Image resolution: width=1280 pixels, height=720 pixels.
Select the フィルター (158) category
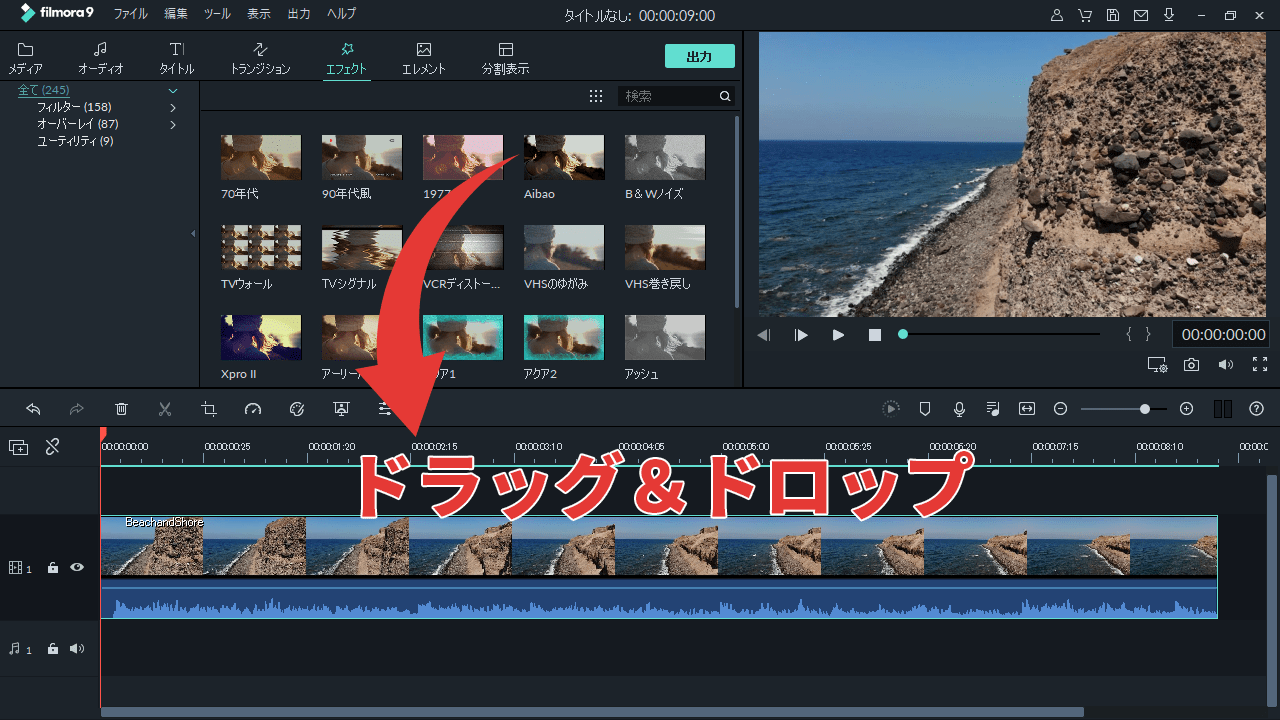74,107
